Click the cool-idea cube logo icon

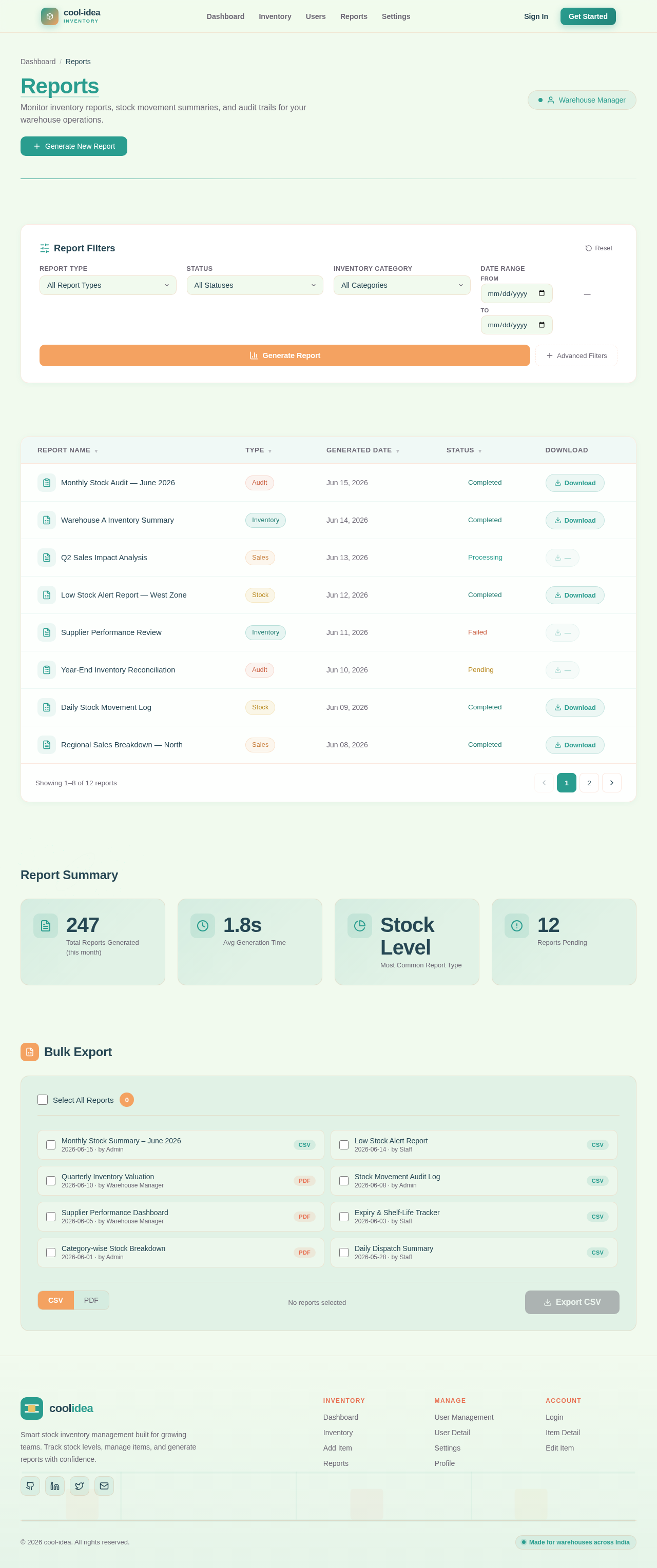[x=49, y=16]
